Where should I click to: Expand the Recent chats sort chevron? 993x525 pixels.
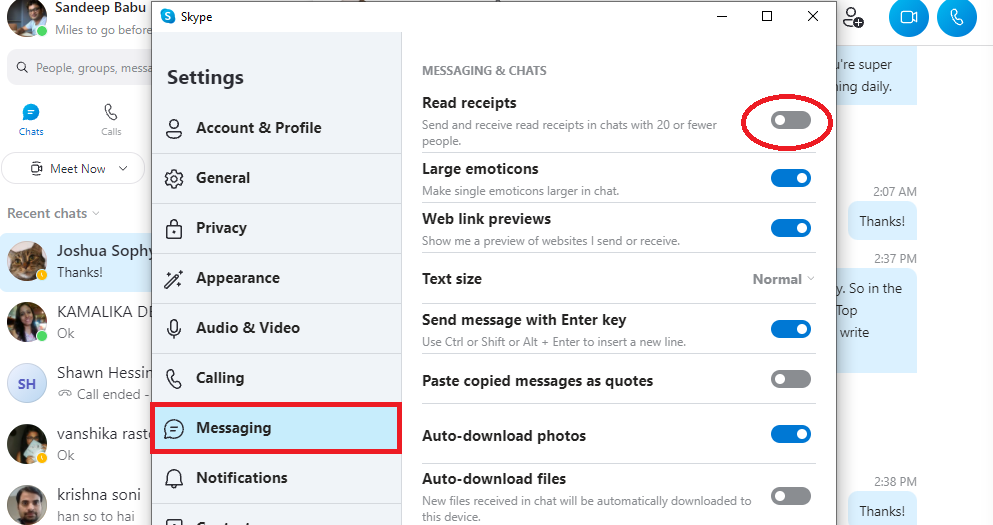point(96,213)
